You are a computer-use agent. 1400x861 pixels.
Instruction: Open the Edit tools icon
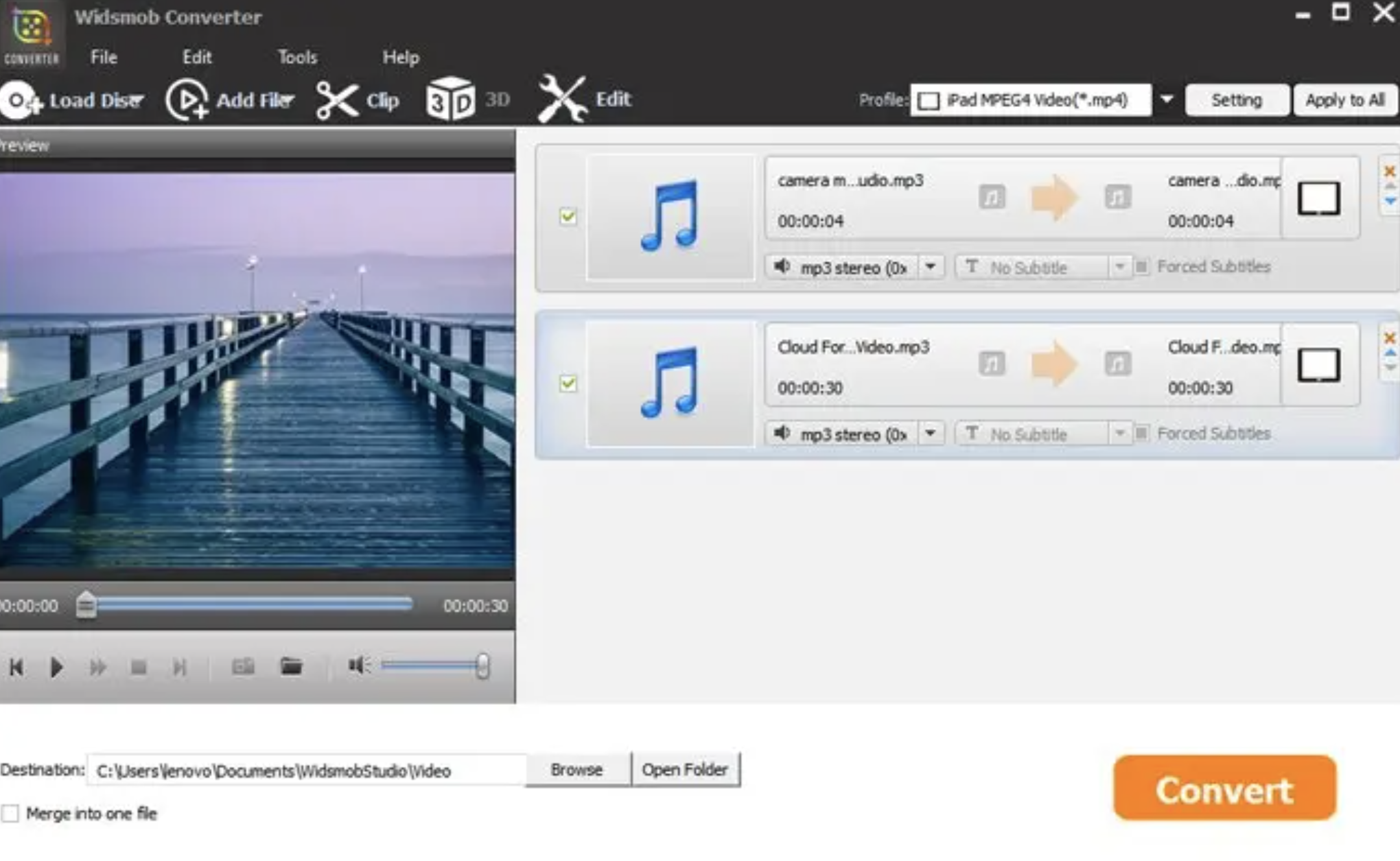[562, 99]
